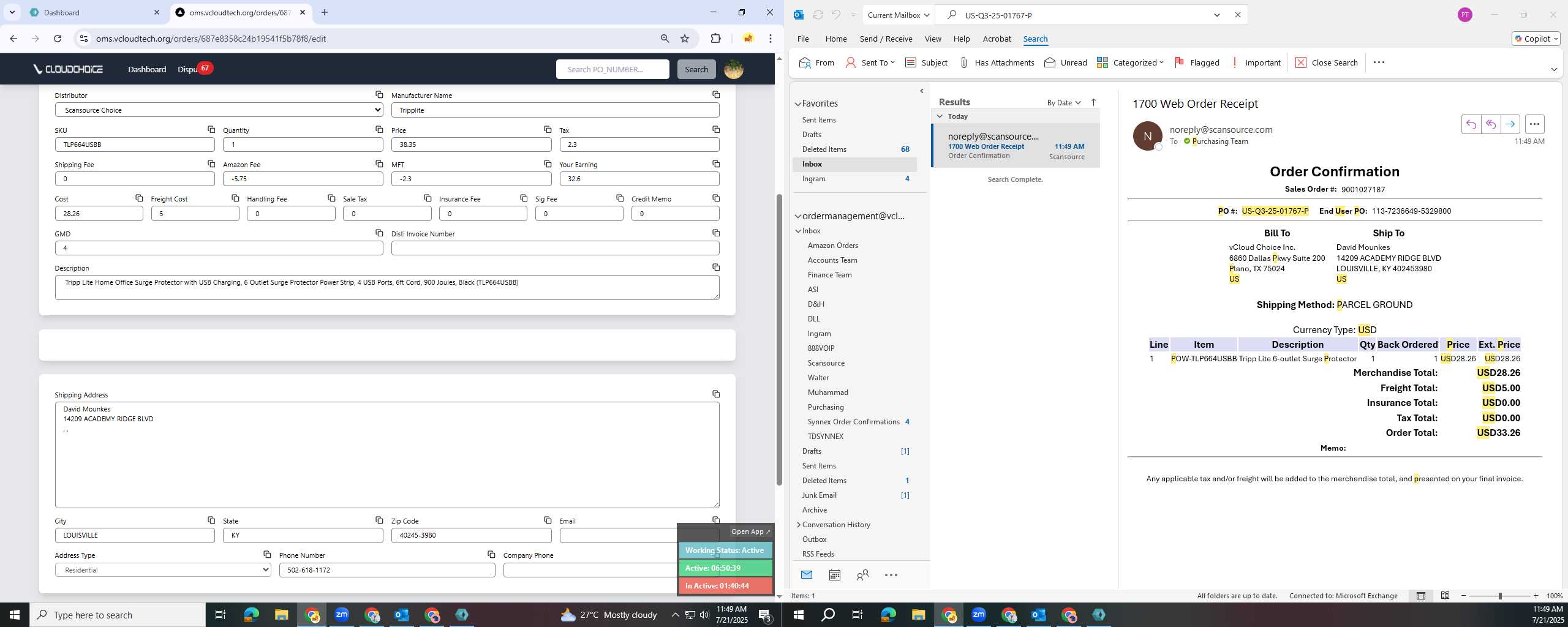This screenshot has height=627, width=1568.
Task: Click Open App on tracker widget
Action: [750, 531]
